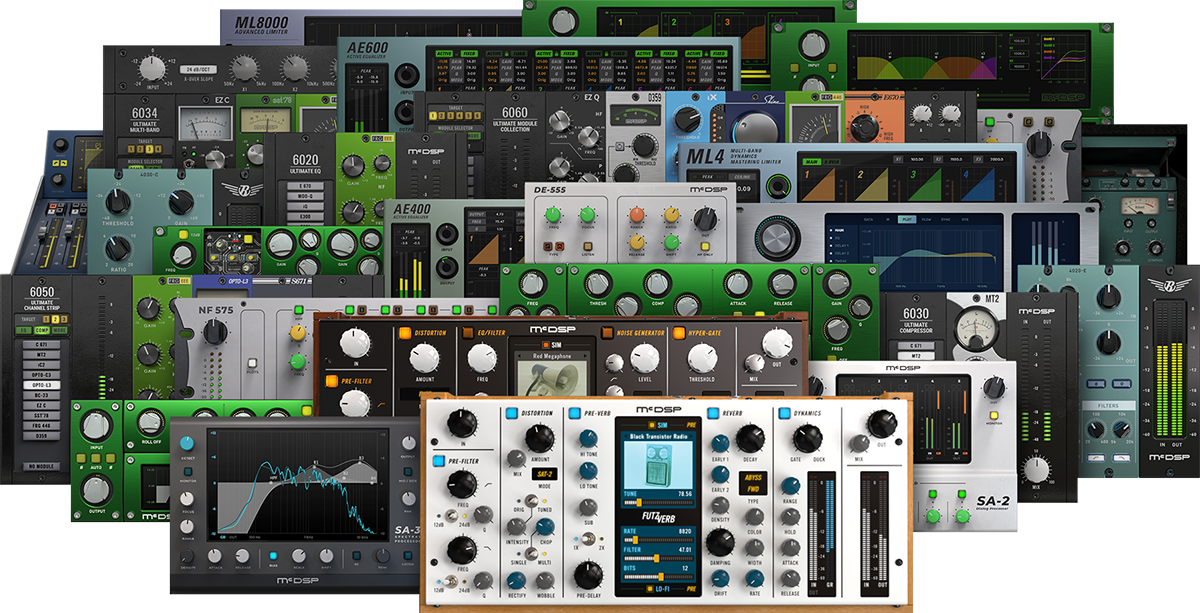Click Output knob on green panel below Auto
This screenshot has width=1200, height=613.
coord(96,489)
